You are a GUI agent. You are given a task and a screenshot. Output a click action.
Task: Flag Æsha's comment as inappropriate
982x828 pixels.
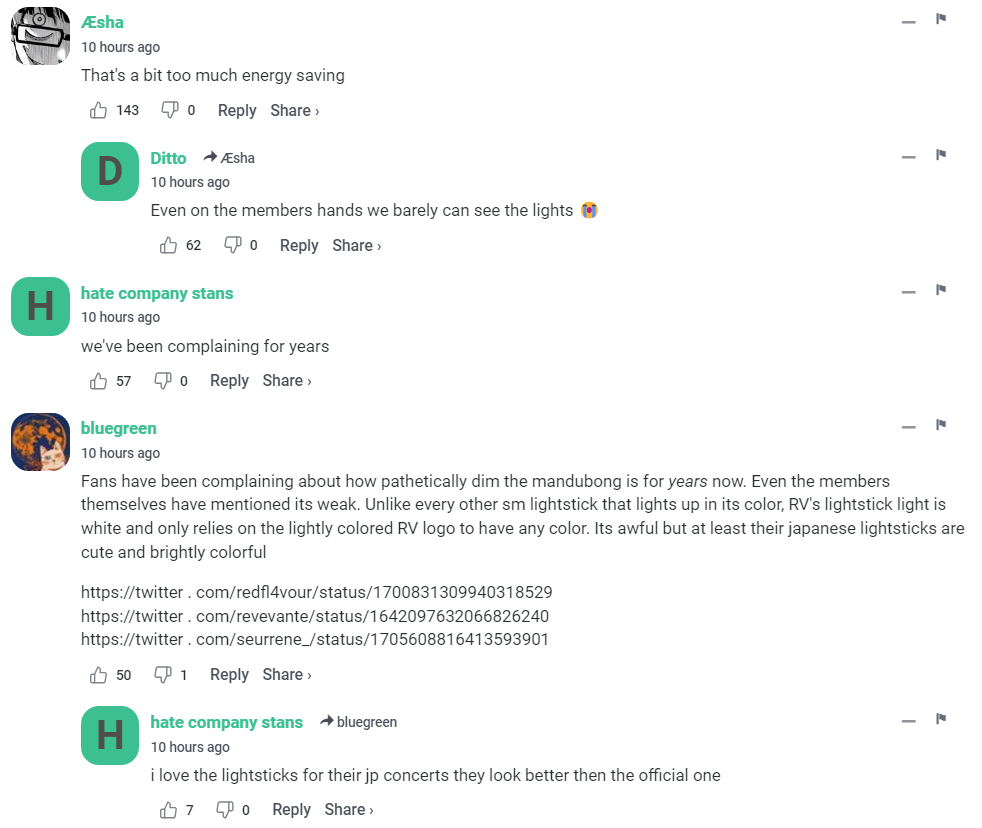pyautogui.click(x=941, y=19)
